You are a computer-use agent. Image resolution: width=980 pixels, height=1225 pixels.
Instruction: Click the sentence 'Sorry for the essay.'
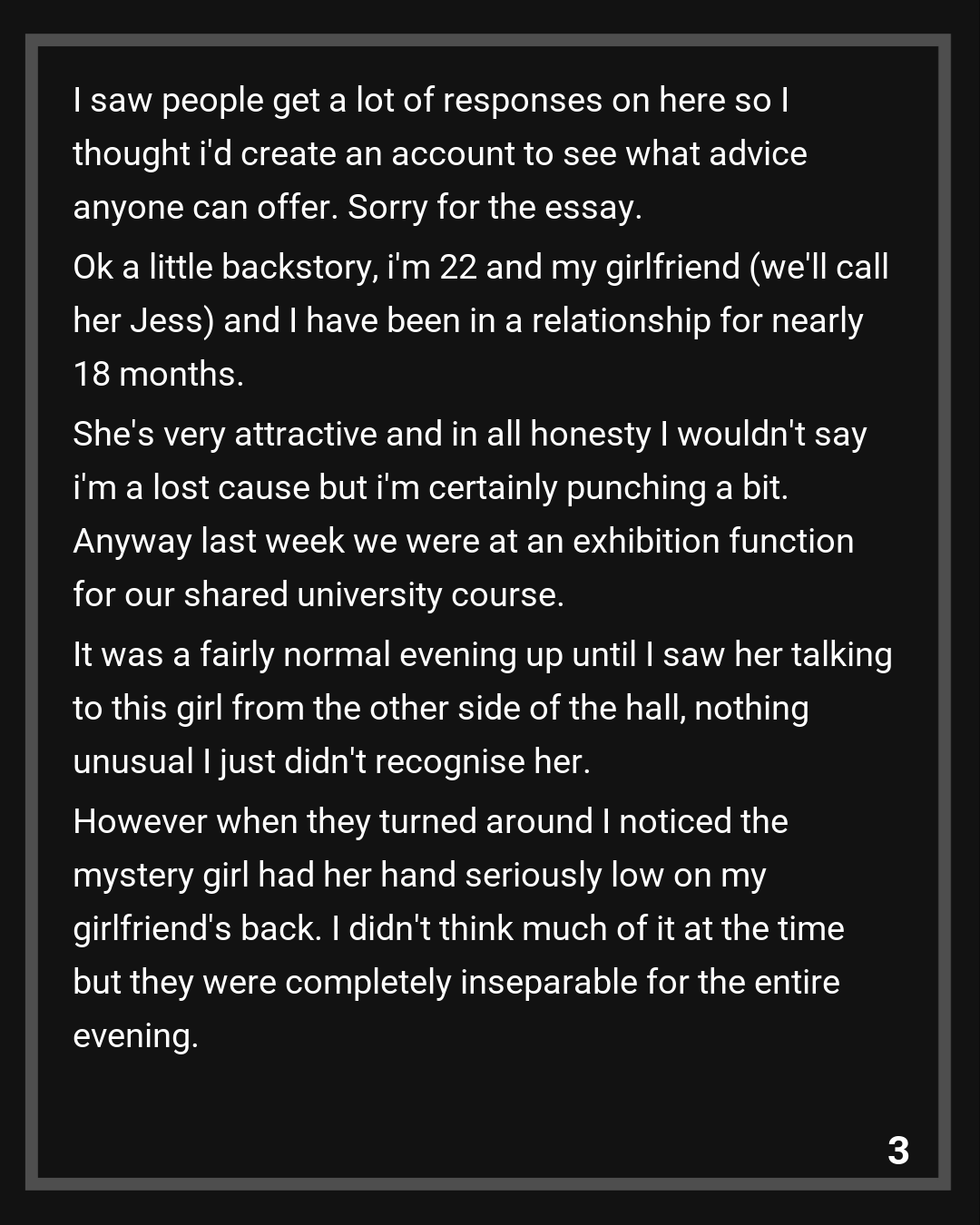[x=495, y=208]
